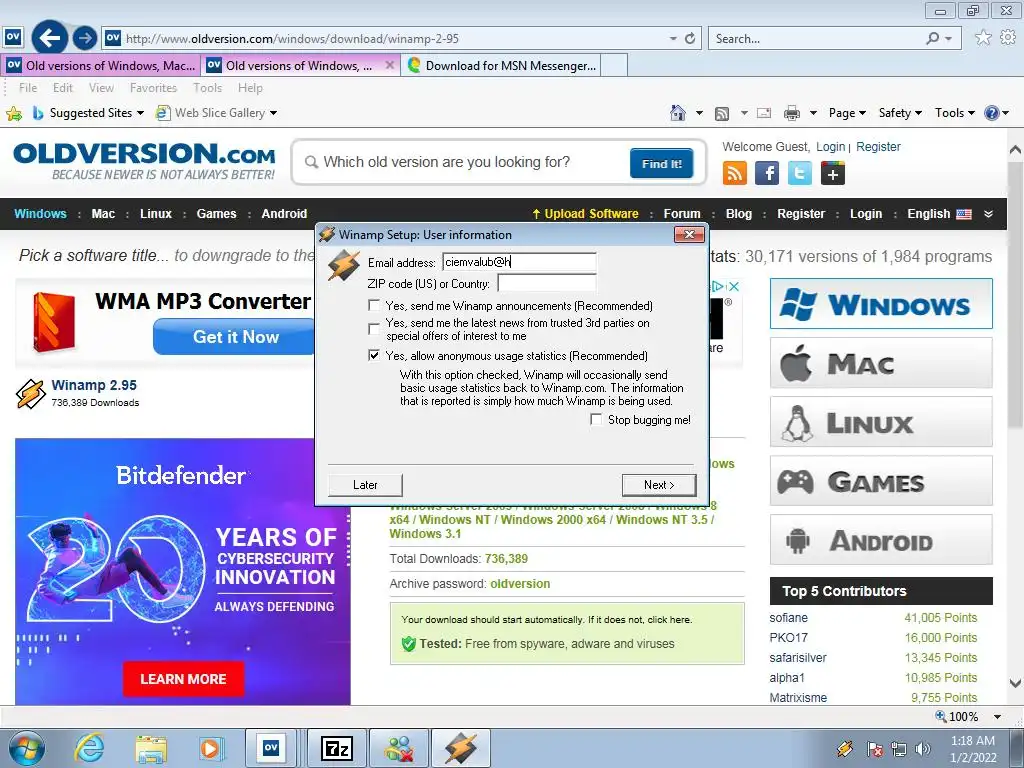
Task: Open the address bar dropdown arrow
Action: coord(673,39)
